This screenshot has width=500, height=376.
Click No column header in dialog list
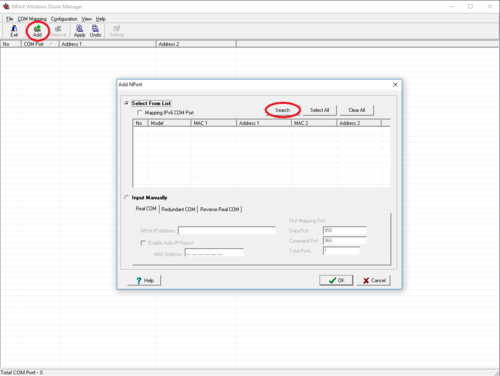click(x=140, y=123)
